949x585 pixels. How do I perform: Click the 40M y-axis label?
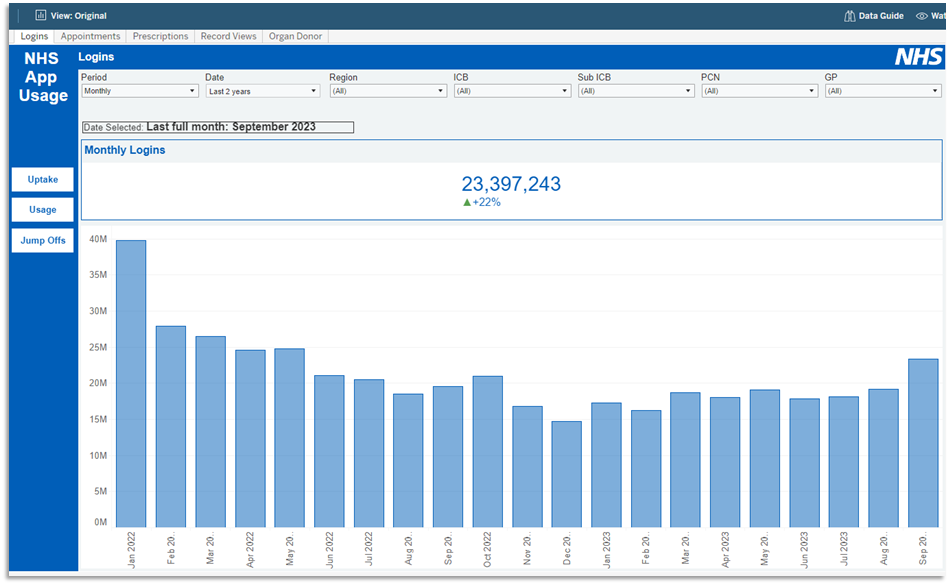point(98,239)
